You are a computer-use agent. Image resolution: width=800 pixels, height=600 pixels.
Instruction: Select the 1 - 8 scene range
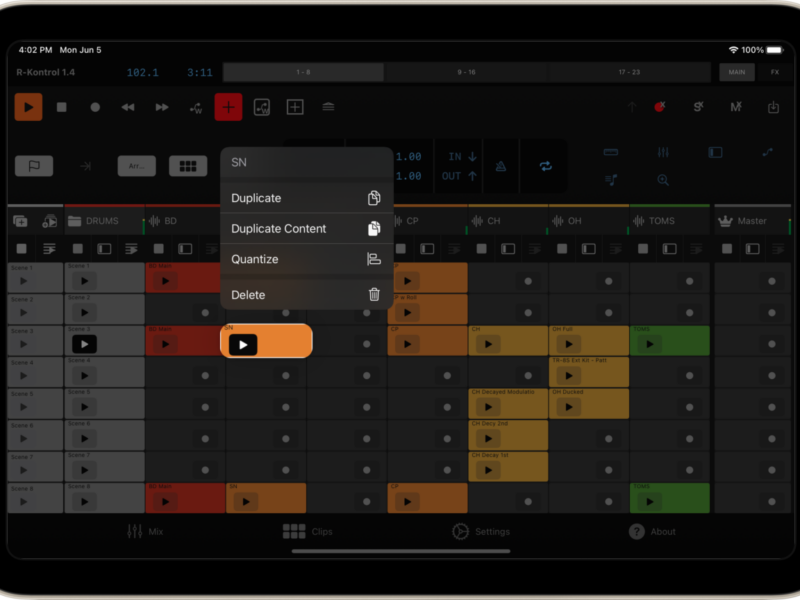coord(304,72)
